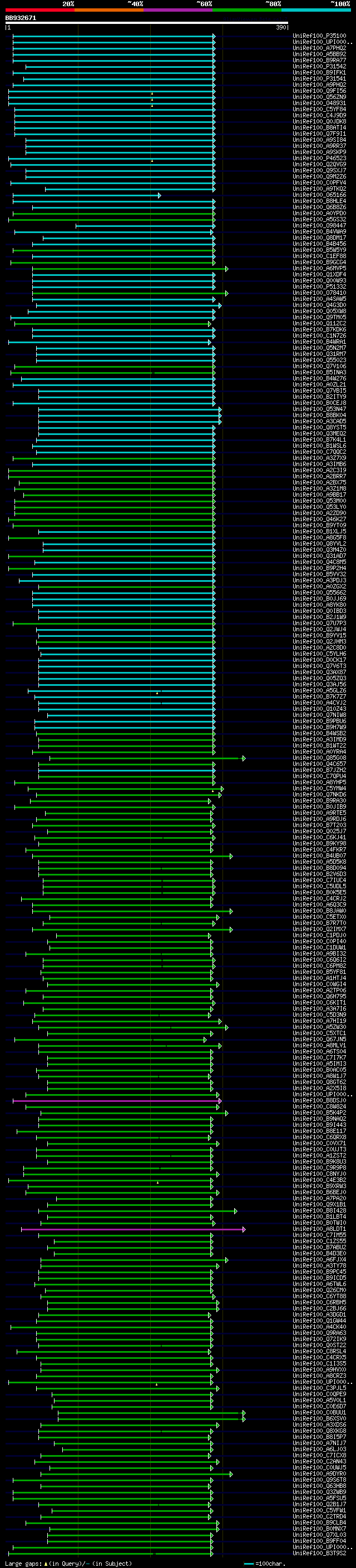Select hit label UniRef100_C6YT88
Screen dimensions: 356x1568
point(319,1297)
